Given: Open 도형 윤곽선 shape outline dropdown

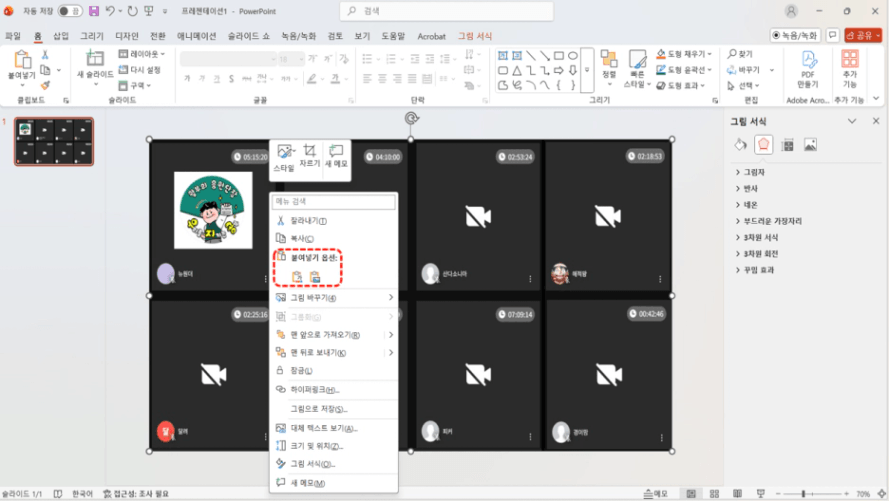Looking at the screenshot, I should [x=684, y=70].
